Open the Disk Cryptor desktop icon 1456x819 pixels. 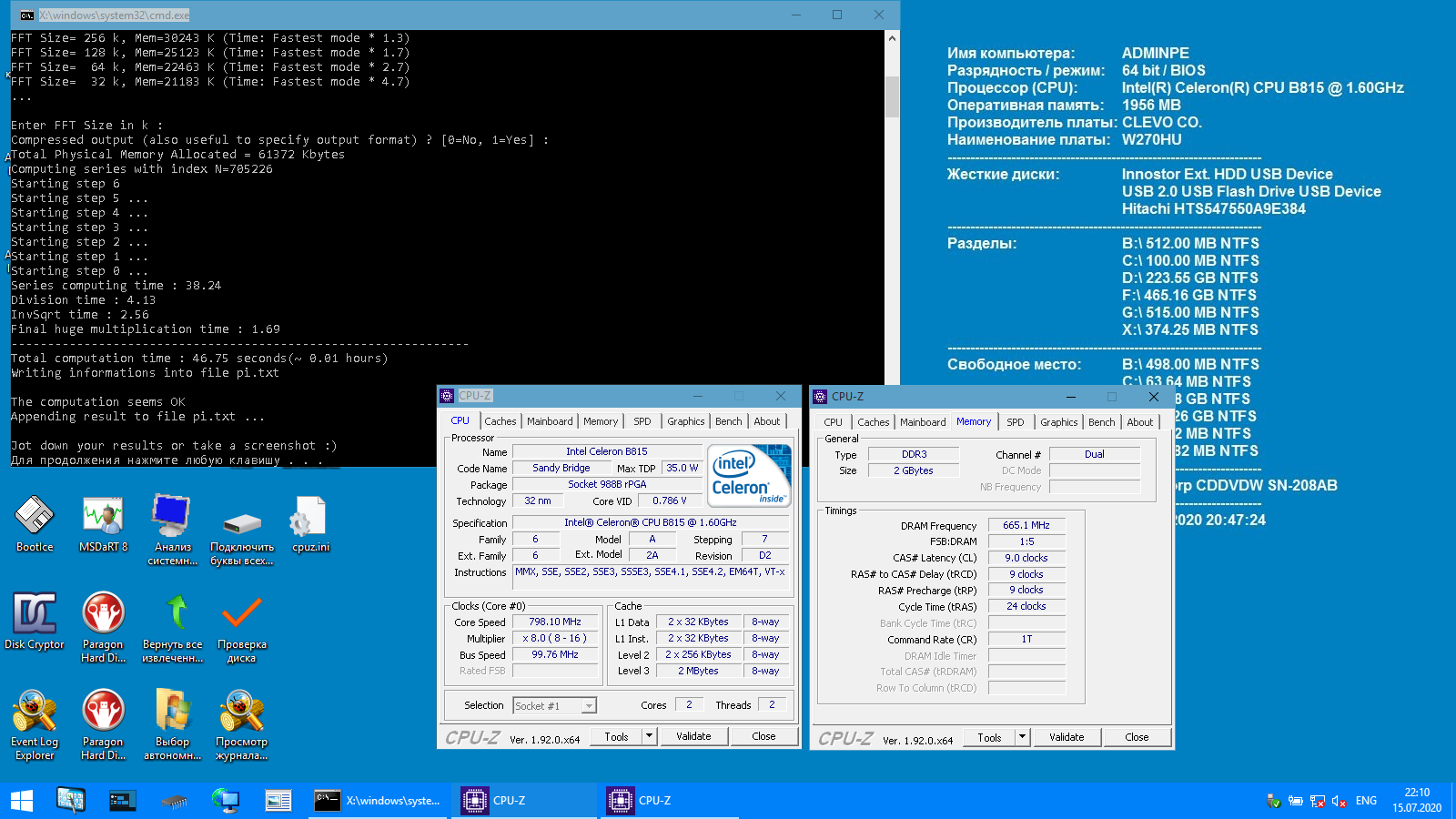35,621
